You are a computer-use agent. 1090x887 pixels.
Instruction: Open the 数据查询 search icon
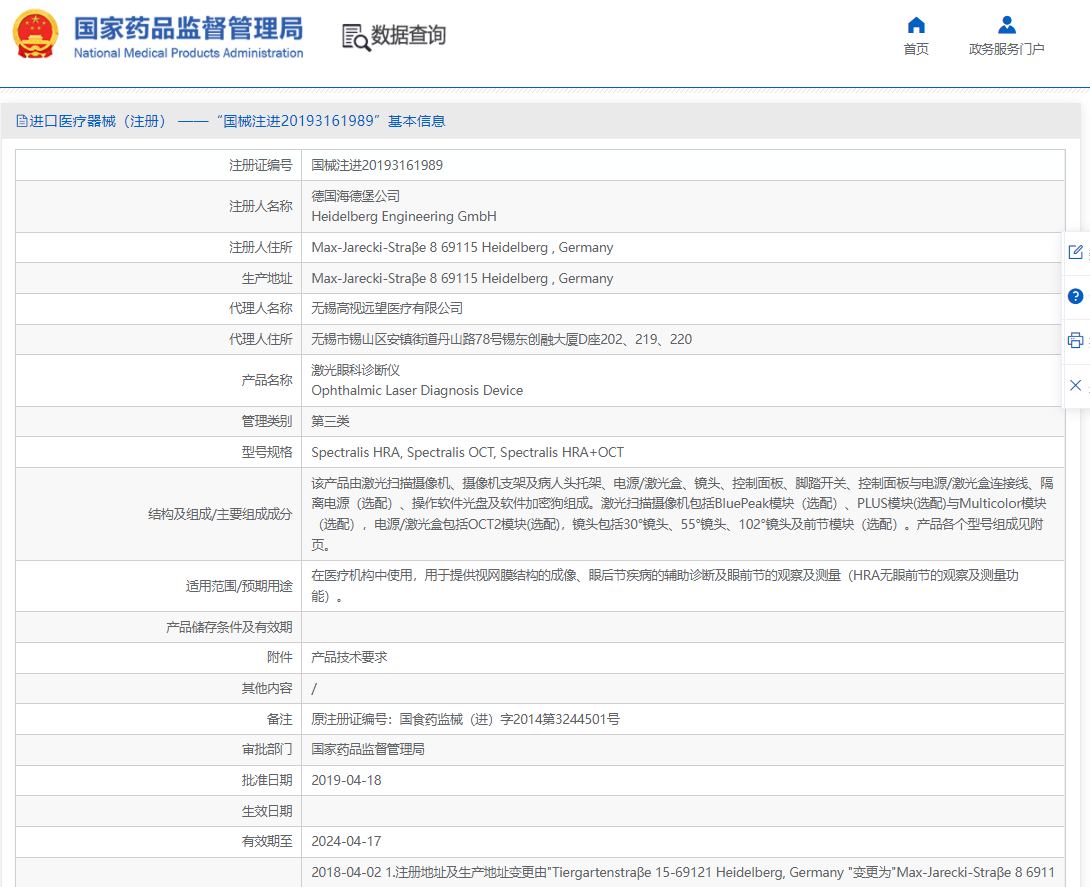(356, 38)
